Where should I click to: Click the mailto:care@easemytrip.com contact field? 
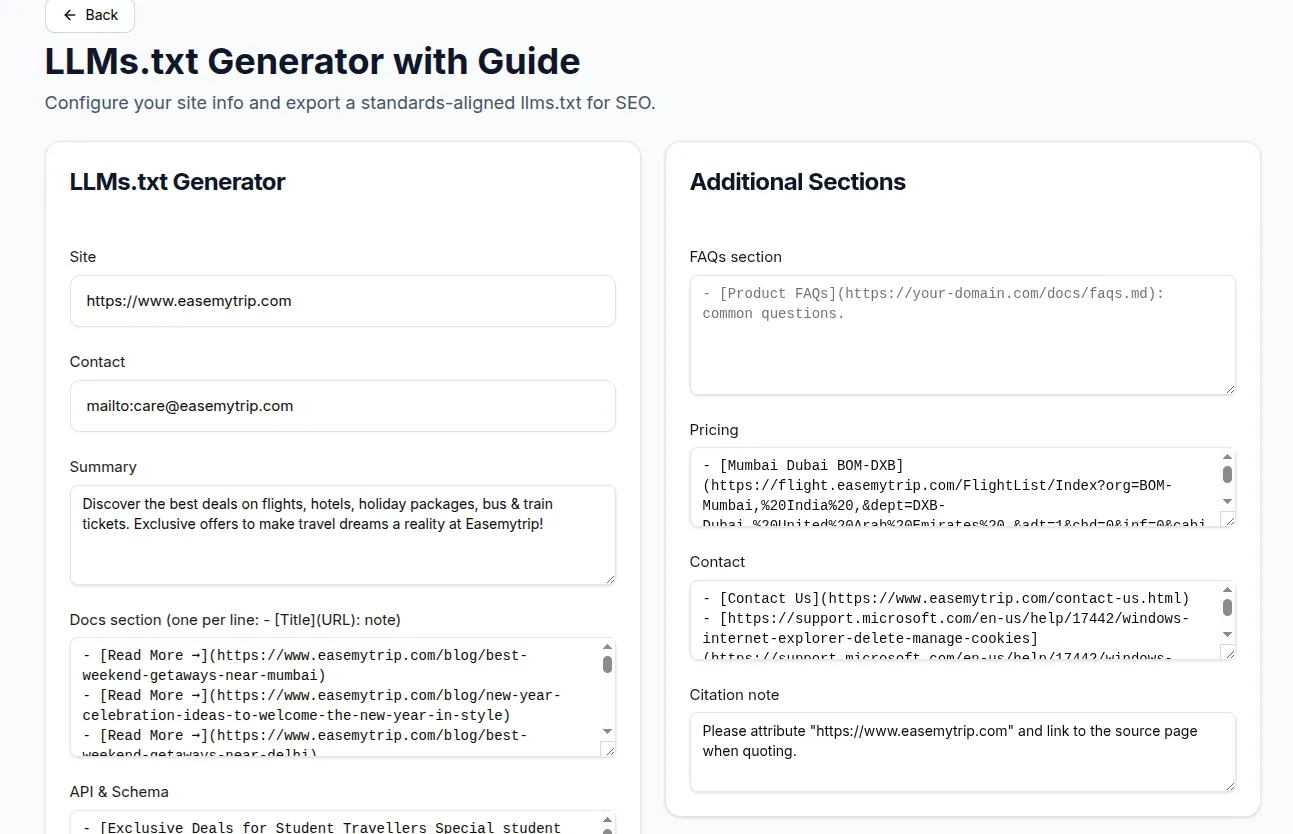click(342, 406)
